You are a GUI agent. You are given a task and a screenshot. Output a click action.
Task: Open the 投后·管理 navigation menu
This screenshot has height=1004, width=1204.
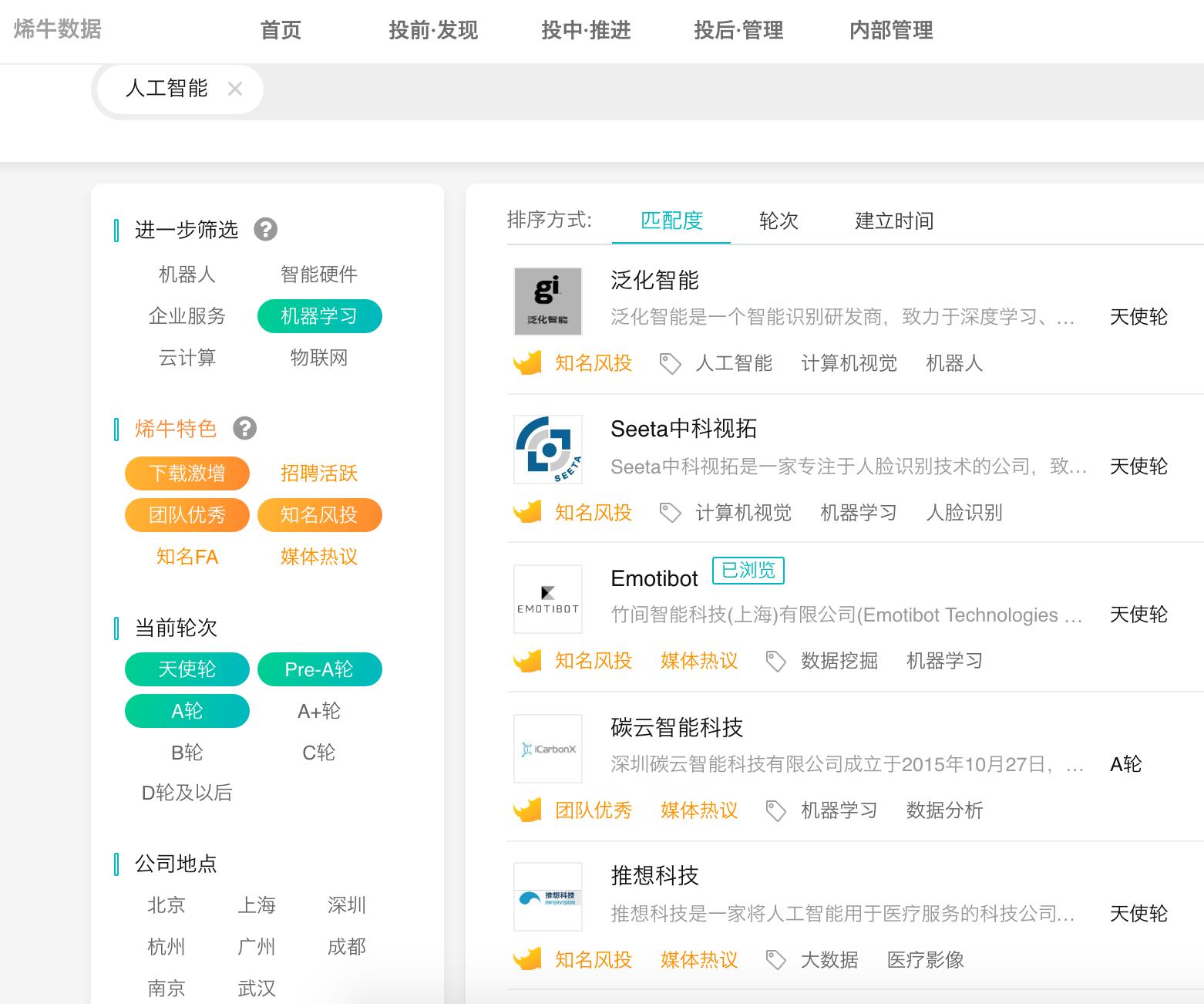pyautogui.click(x=738, y=30)
